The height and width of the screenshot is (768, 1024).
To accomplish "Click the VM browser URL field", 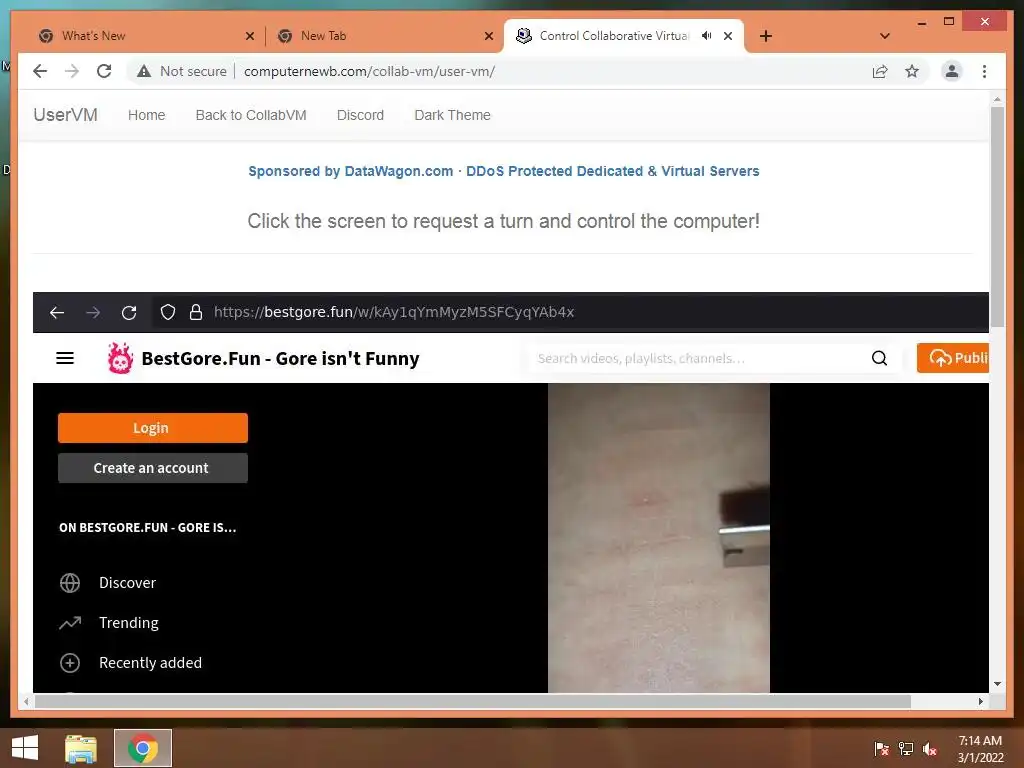I will (x=394, y=312).
